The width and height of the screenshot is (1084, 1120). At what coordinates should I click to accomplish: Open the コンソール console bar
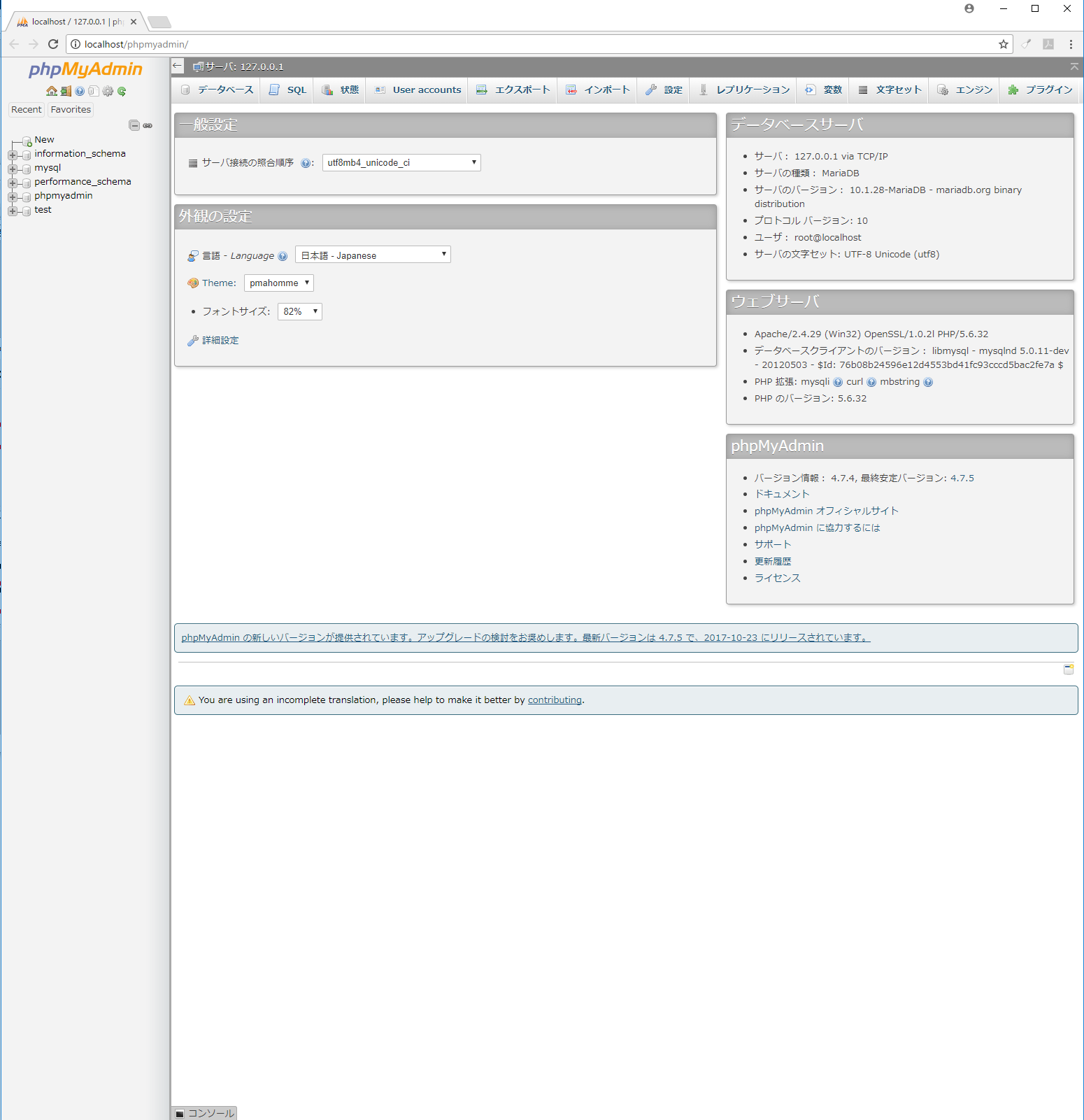click(x=204, y=1113)
